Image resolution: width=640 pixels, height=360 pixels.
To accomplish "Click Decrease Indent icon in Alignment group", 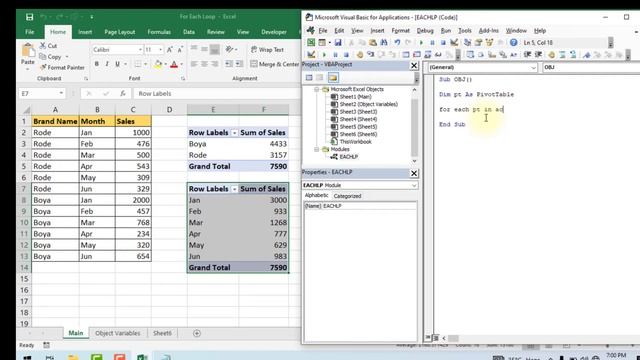I will (x=229, y=64).
